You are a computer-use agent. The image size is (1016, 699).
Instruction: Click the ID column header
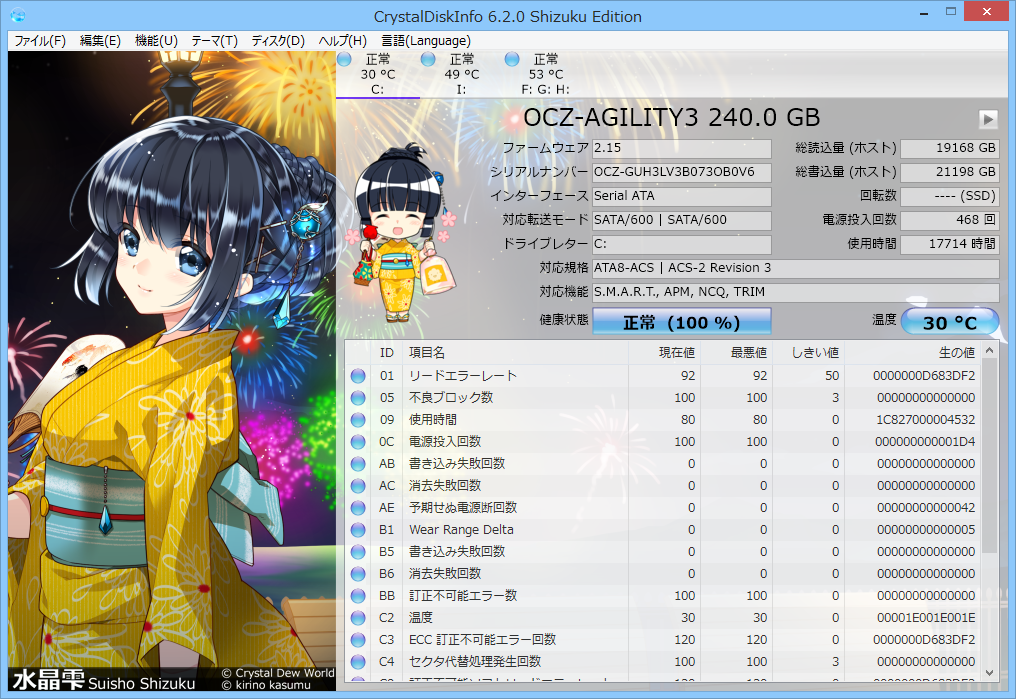pyautogui.click(x=387, y=353)
